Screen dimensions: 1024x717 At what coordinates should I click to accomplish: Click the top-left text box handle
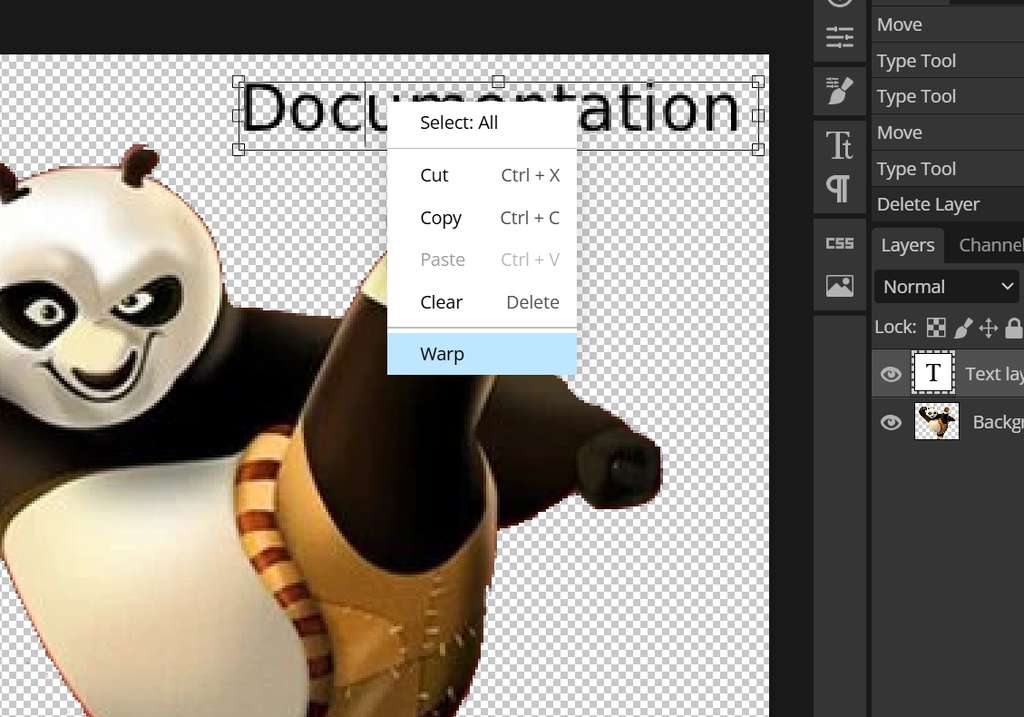click(x=238, y=82)
